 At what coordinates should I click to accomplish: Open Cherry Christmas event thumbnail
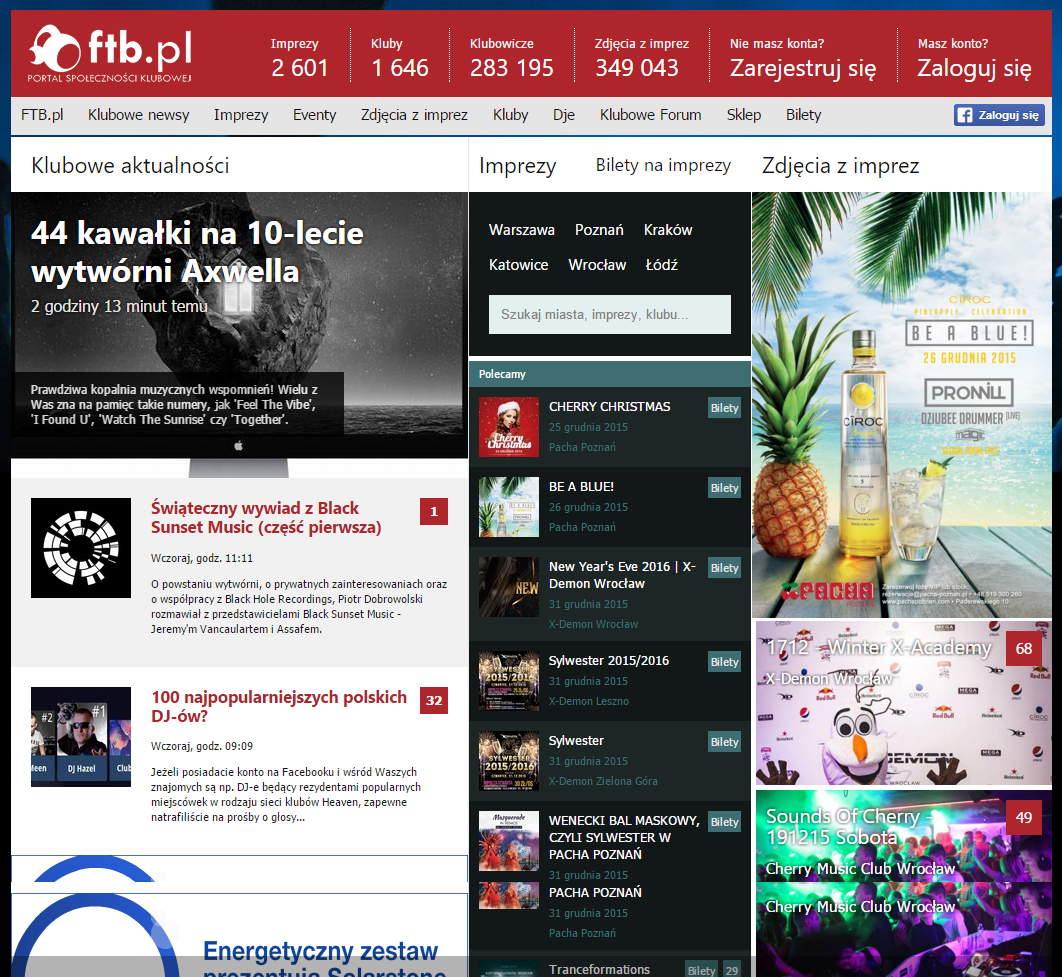tap(508, 427)
